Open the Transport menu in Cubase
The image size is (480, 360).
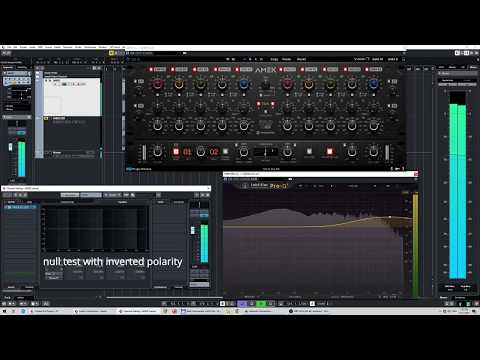[68, 47]
